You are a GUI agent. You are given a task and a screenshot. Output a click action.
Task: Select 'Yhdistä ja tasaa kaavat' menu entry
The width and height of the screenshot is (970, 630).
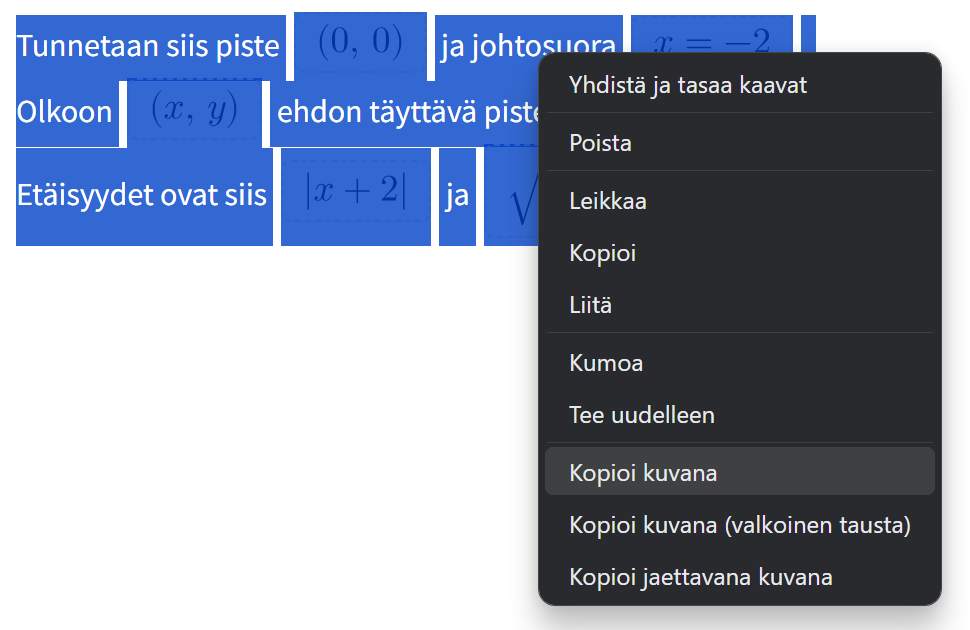(688, 85)
